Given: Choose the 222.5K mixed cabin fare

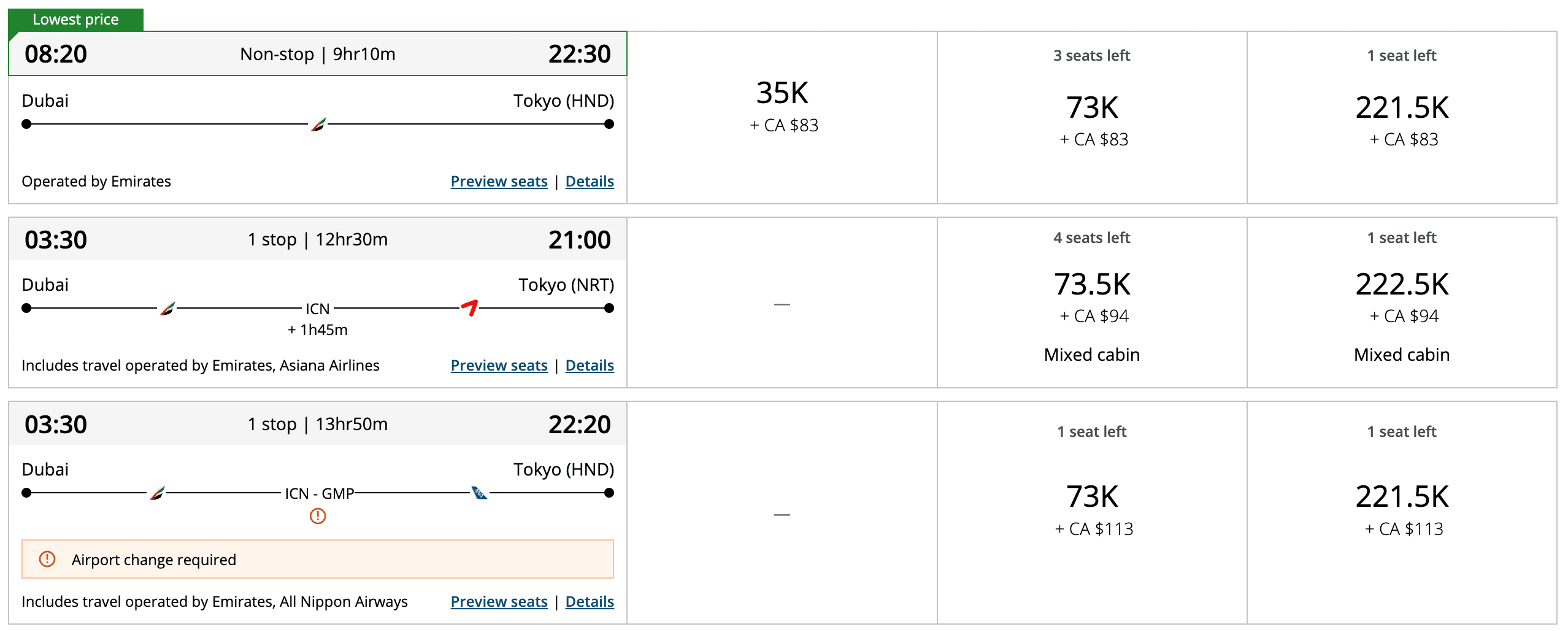Looking at the screenshot, I should pos(1402,302).
